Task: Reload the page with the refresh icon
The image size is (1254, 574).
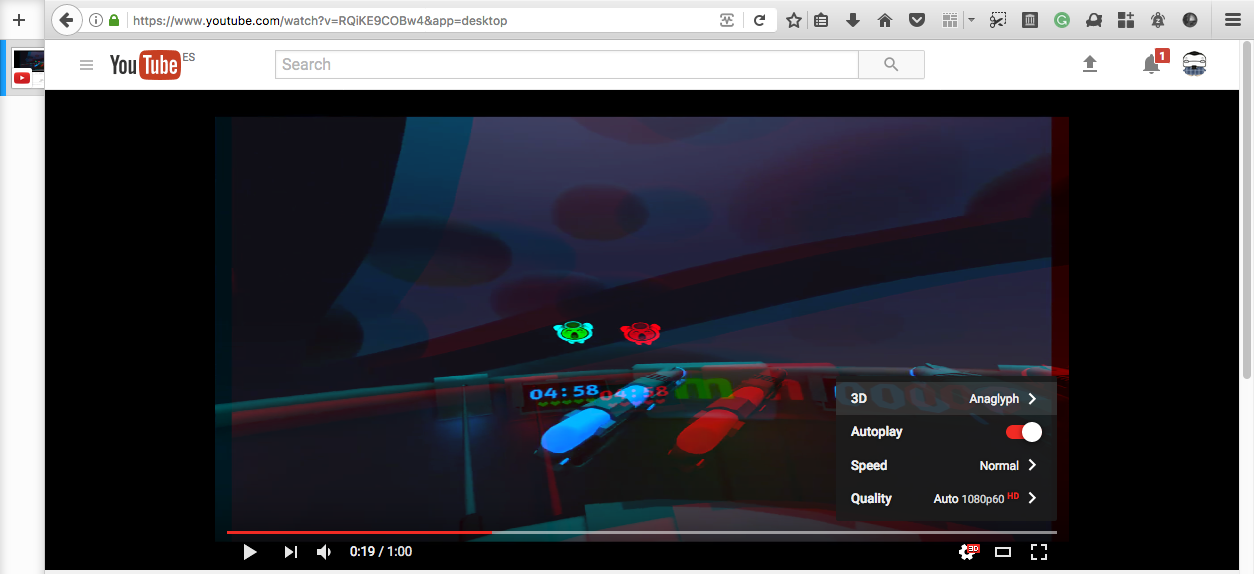Action: pos(760,20)
